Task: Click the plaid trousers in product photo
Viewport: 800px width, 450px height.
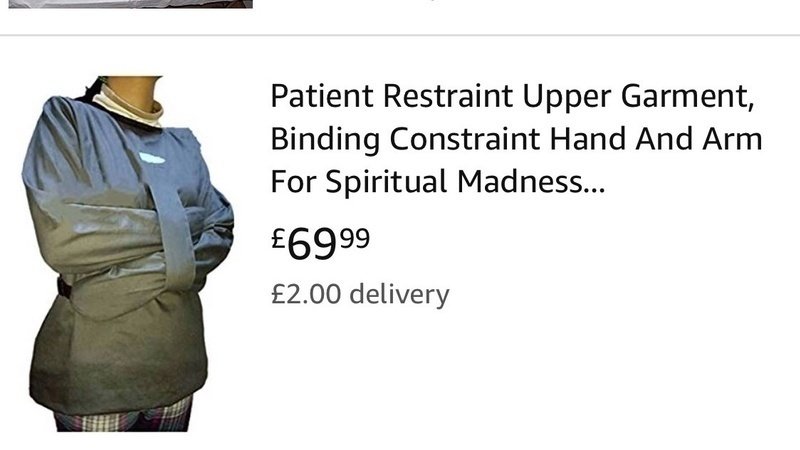Action: (124, 416)
